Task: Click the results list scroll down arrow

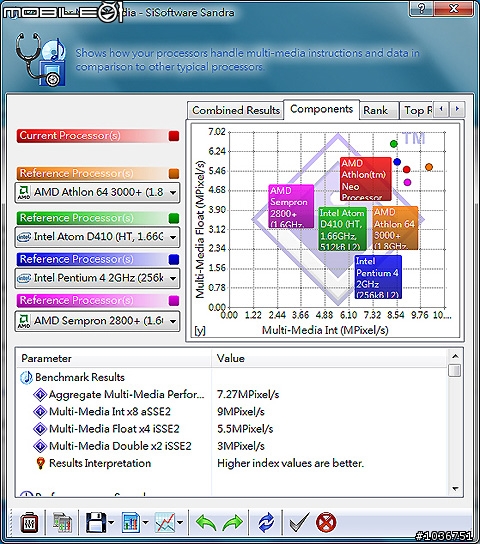Action: tap(455, 489)
